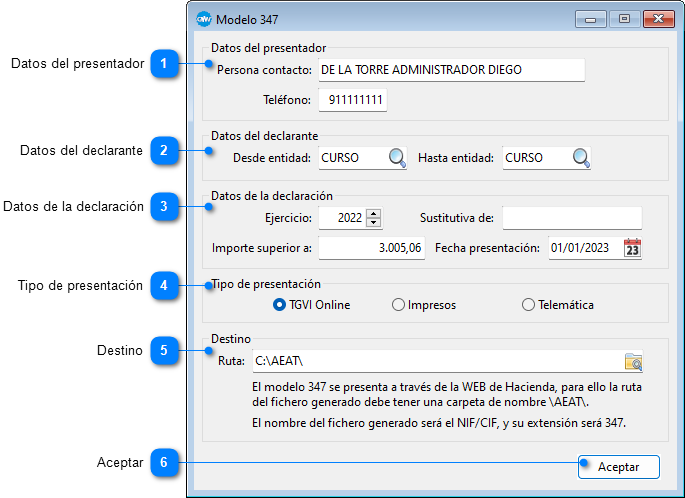Open the Fecha presentación calendar picker
Viewport: 685px width, 498px height.
tap(631, 248)
